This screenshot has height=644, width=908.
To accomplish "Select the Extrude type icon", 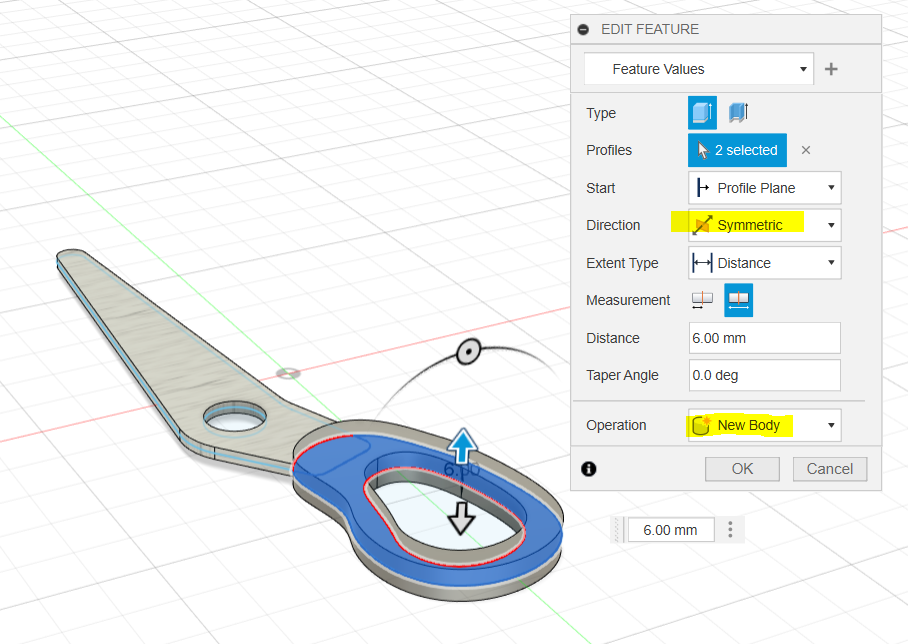I will point(702,113).
